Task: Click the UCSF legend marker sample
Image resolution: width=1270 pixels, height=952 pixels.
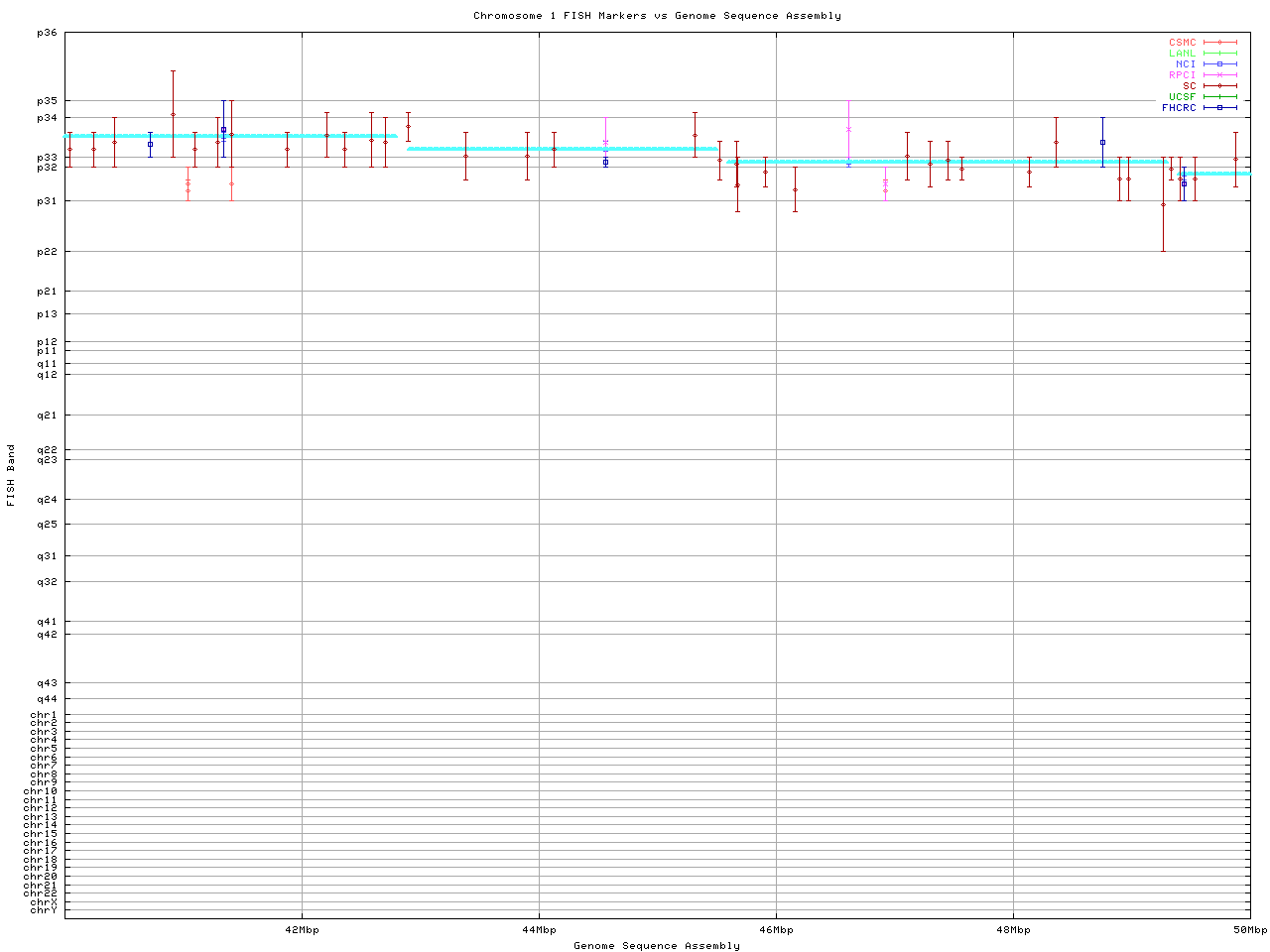Action: tap(1219, 97)
